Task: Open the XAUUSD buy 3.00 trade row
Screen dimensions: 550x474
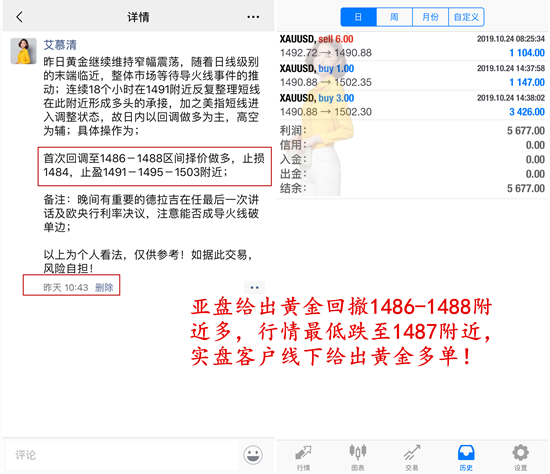Action: point(412,105)
